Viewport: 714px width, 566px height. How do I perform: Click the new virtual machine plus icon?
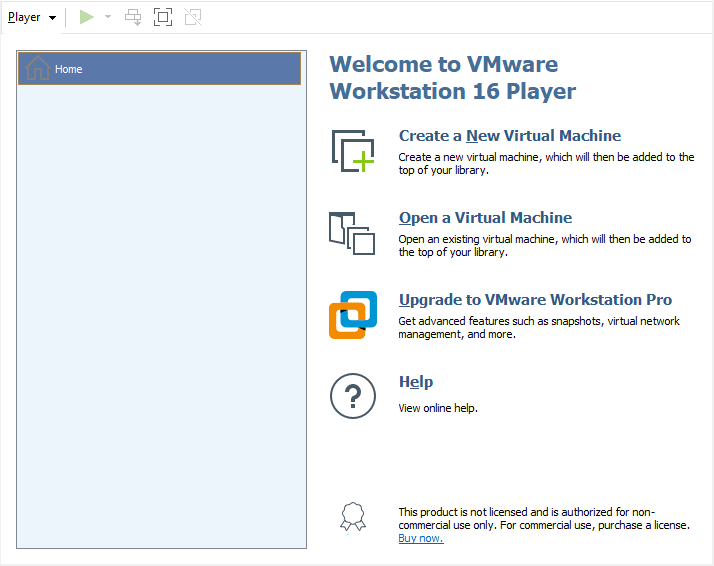pyautogui.click(x=353, y=151)
